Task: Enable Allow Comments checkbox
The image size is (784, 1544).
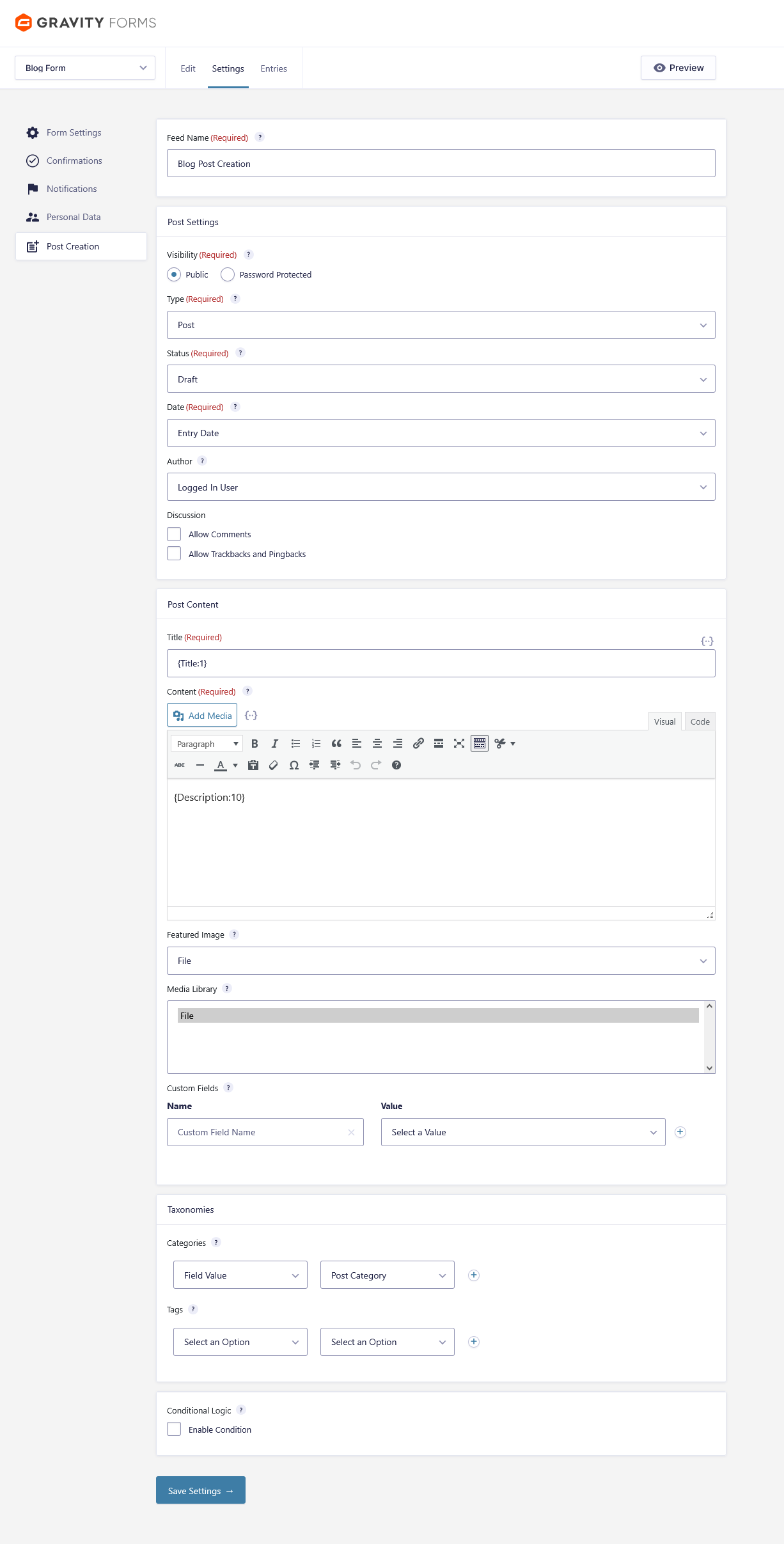Action: (x=174, y=534)
